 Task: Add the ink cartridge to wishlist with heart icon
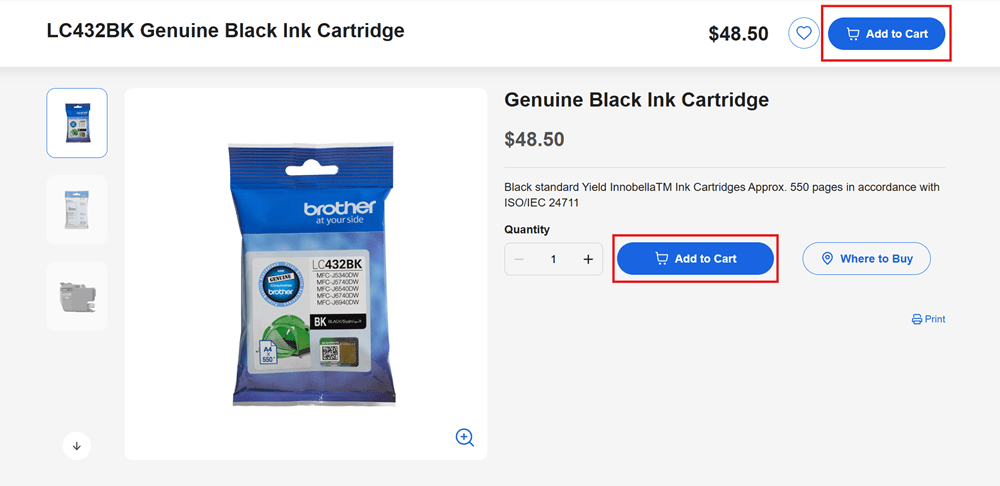tap(803, 34)
